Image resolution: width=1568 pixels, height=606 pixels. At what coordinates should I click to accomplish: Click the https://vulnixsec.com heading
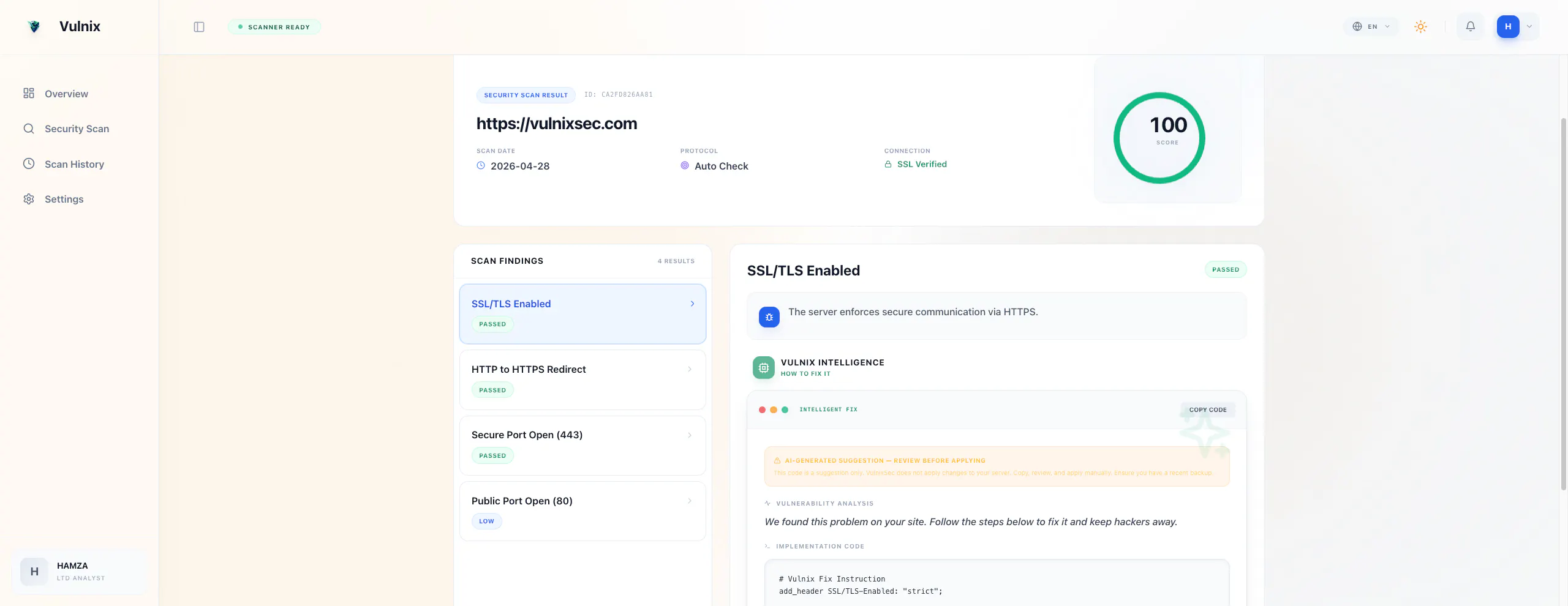[557, 124]
